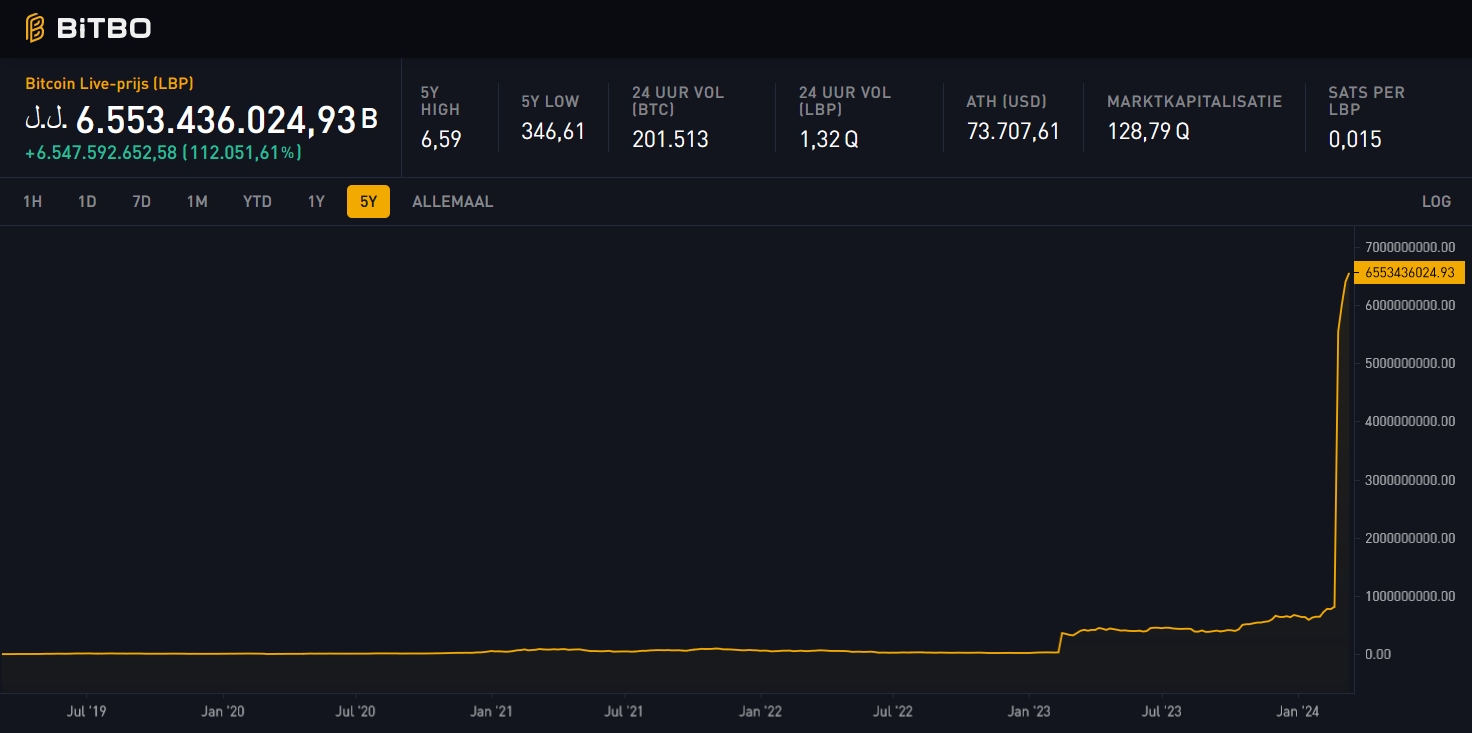This screenshot has width=1472, height=733.
Task: Click the 5000000000.00 axis label
Action: point(1410,363)
